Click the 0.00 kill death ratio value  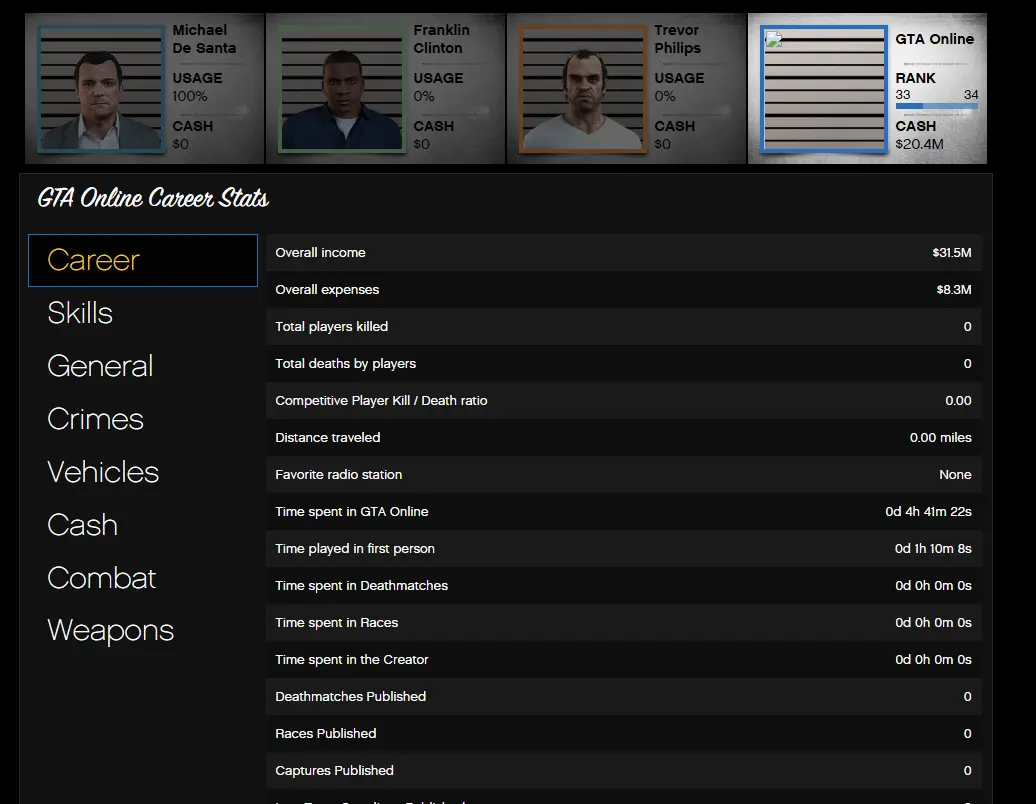[x=958, y=400]
